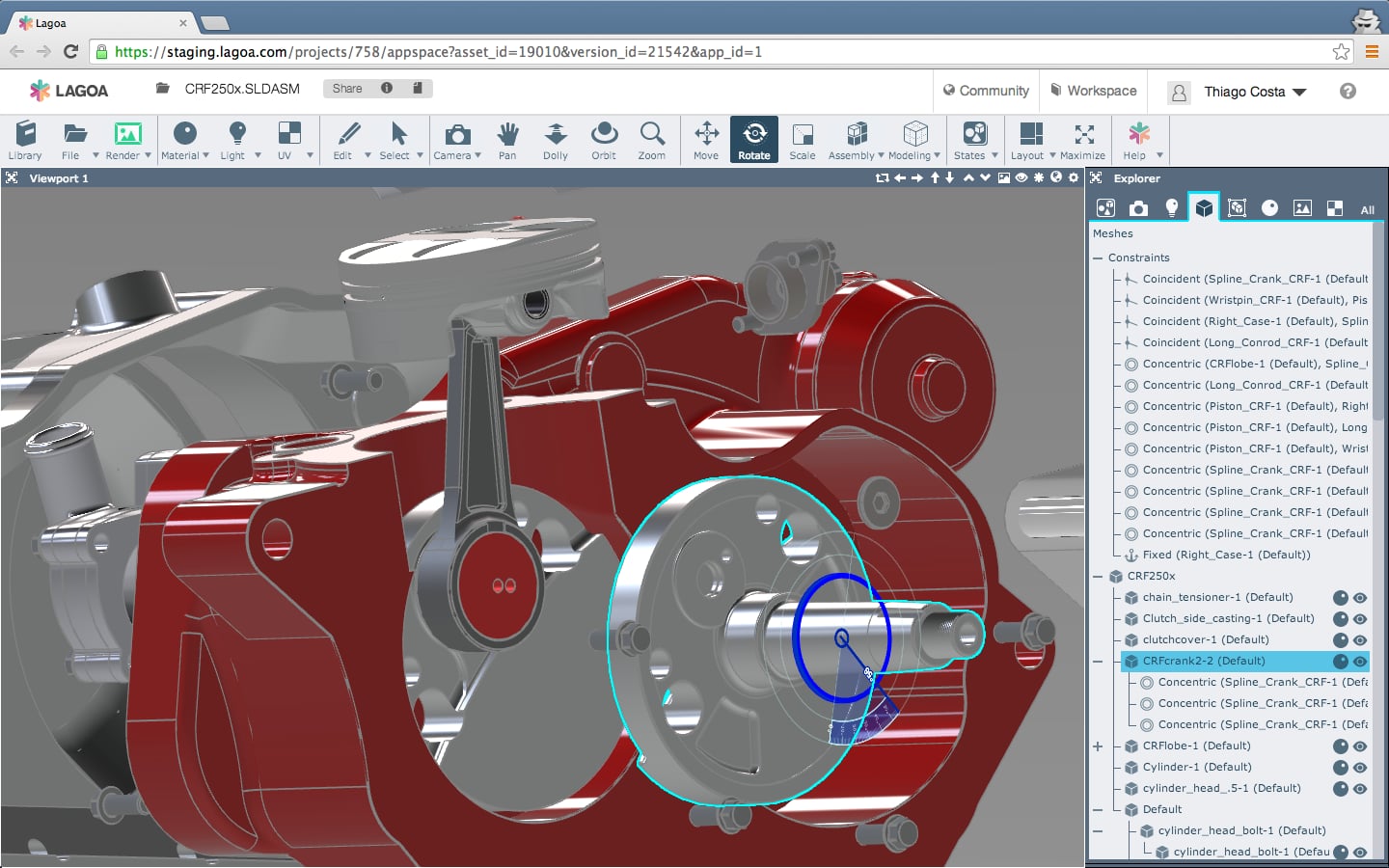Switch to the cameras tab in Explorer
The height and width of the screenshot is (868, 1389).
click(1139, 208)
